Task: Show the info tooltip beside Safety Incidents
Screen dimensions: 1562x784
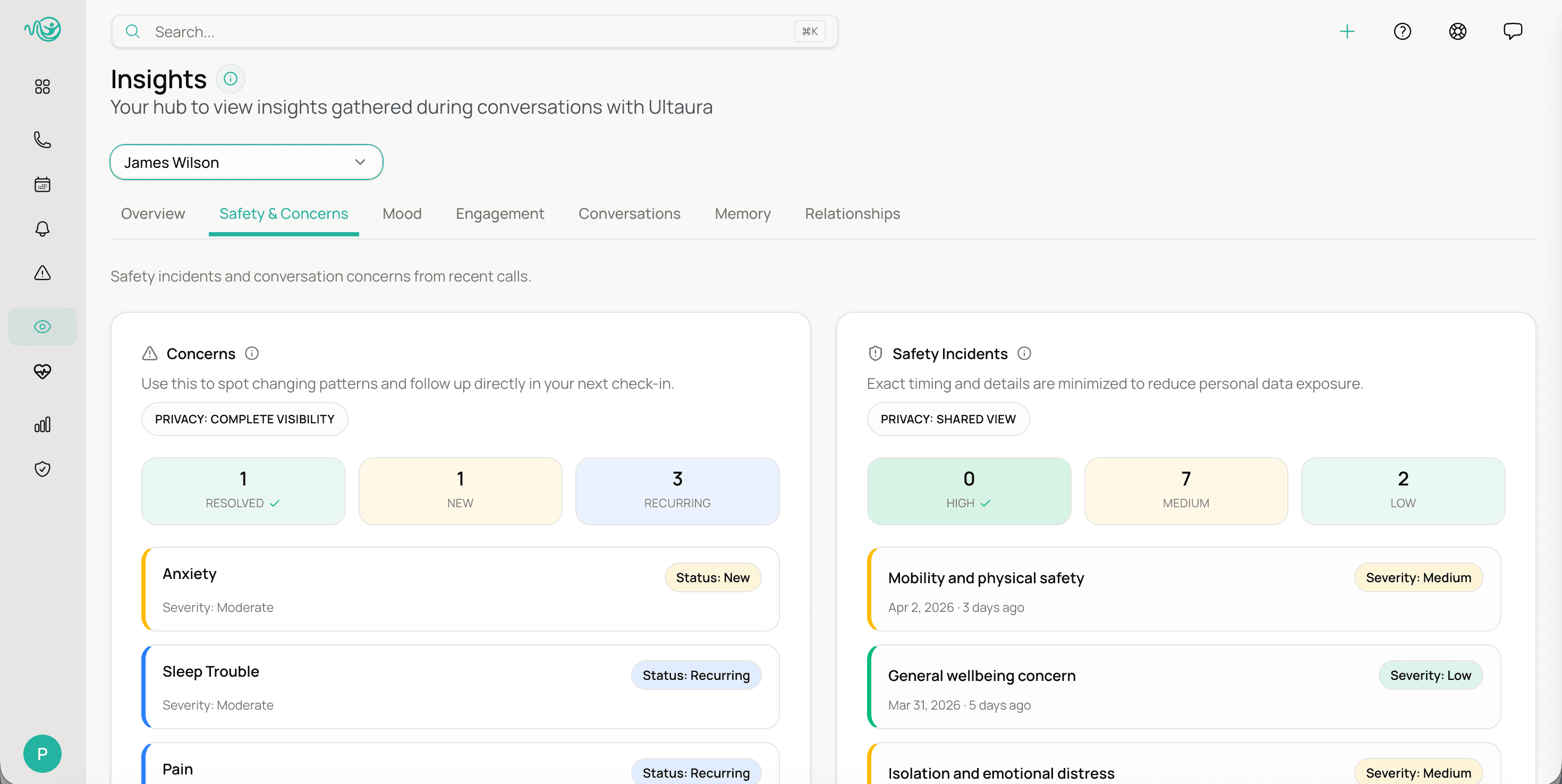Action: [x=1025, y=353]
